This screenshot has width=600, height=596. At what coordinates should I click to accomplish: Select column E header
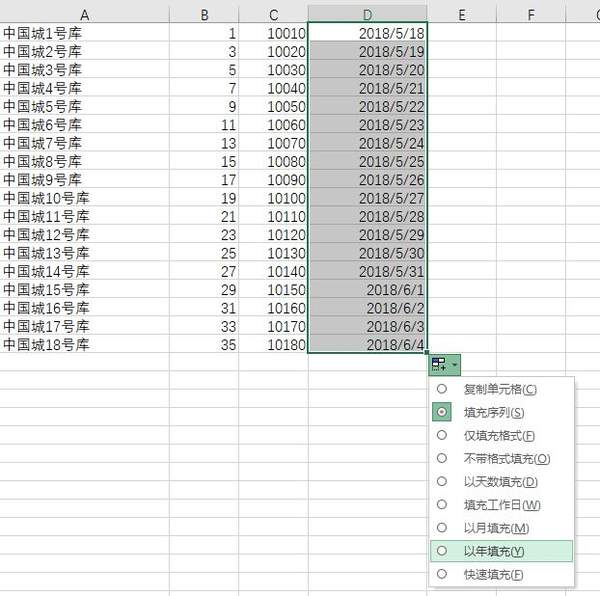click(x=462, y=15)
